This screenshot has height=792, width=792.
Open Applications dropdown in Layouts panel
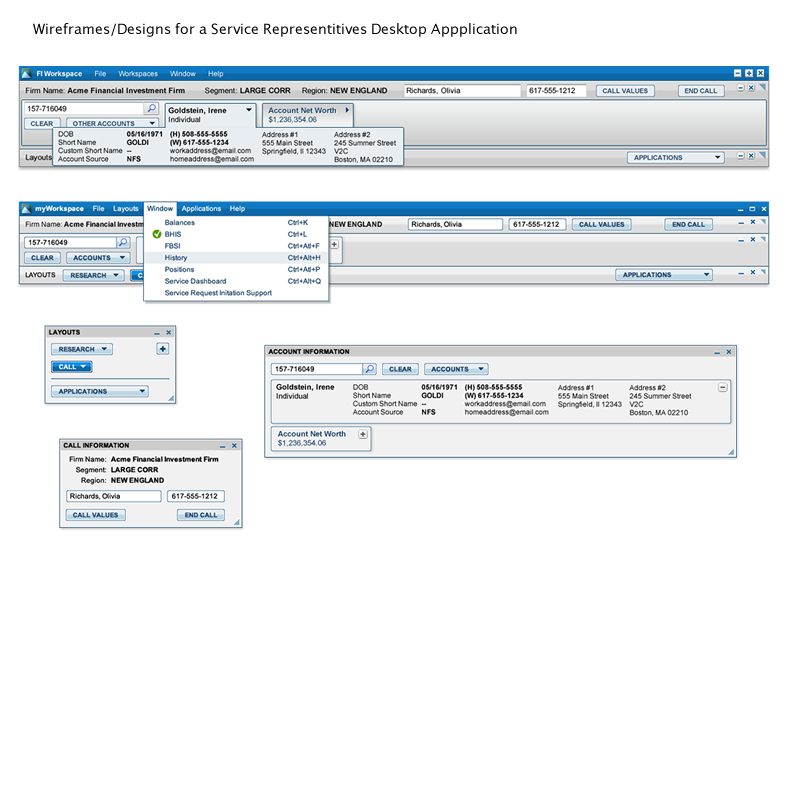point(99,391)
